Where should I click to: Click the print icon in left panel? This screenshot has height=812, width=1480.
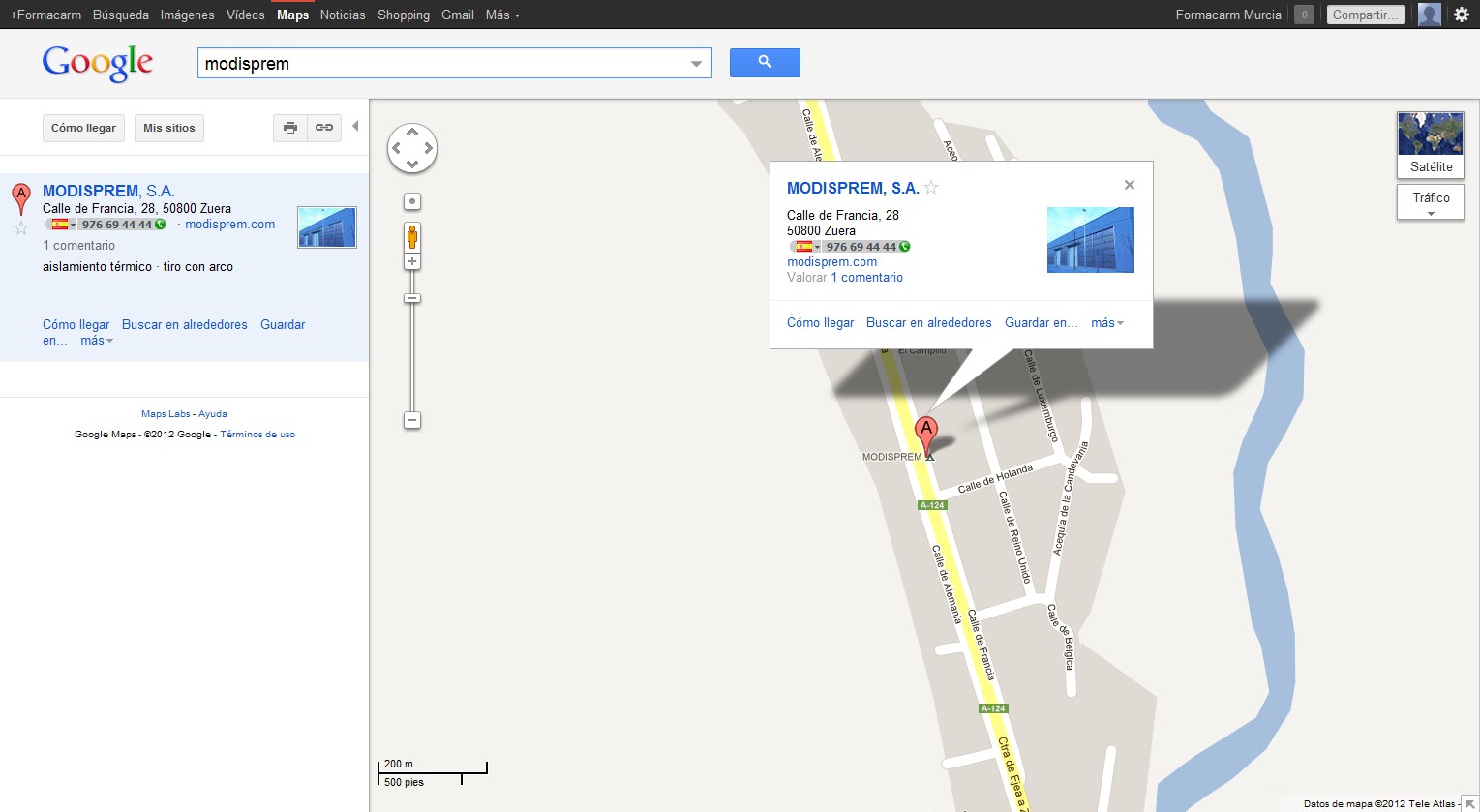[290, 128]
